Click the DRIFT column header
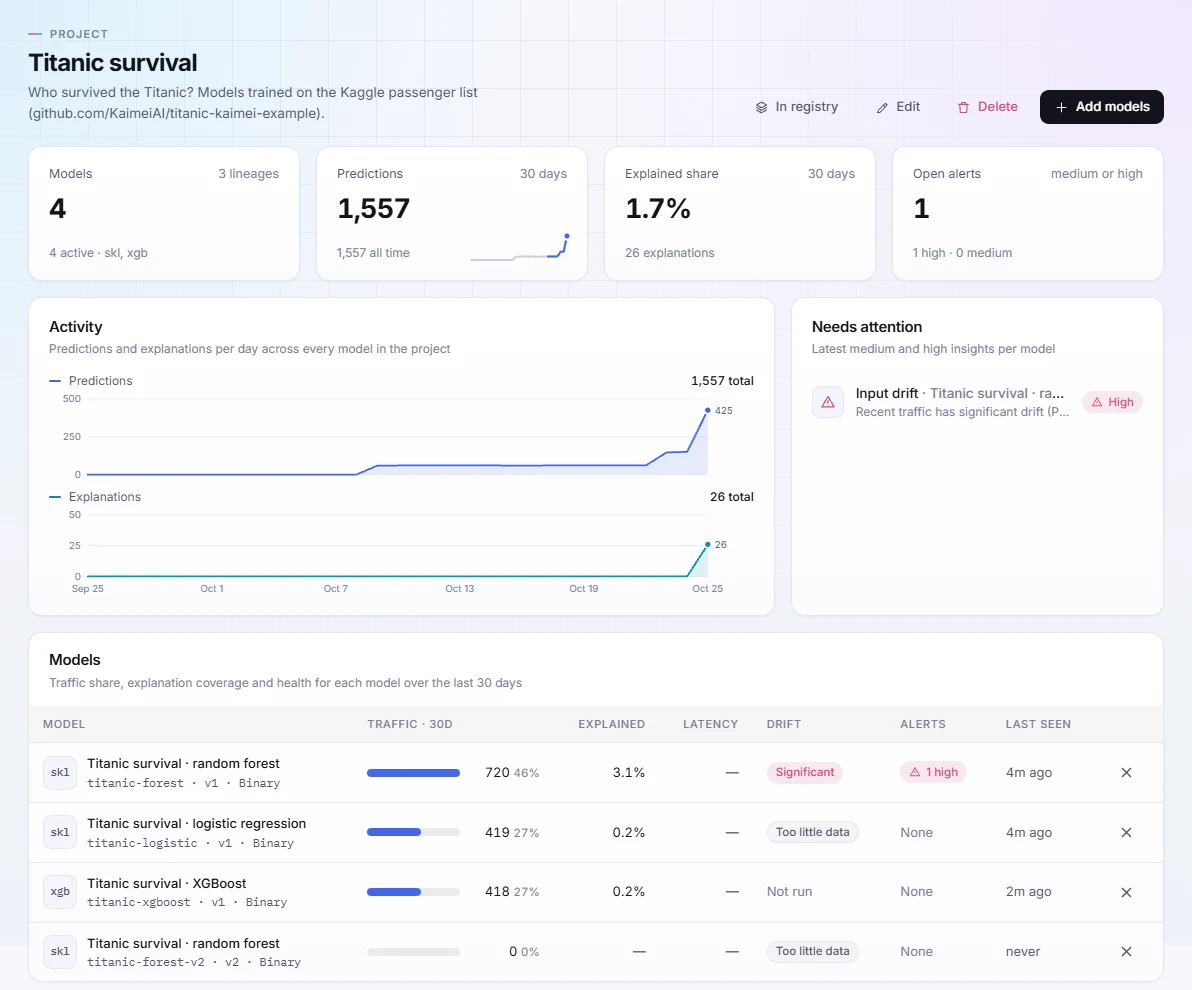 click(784, 725)
